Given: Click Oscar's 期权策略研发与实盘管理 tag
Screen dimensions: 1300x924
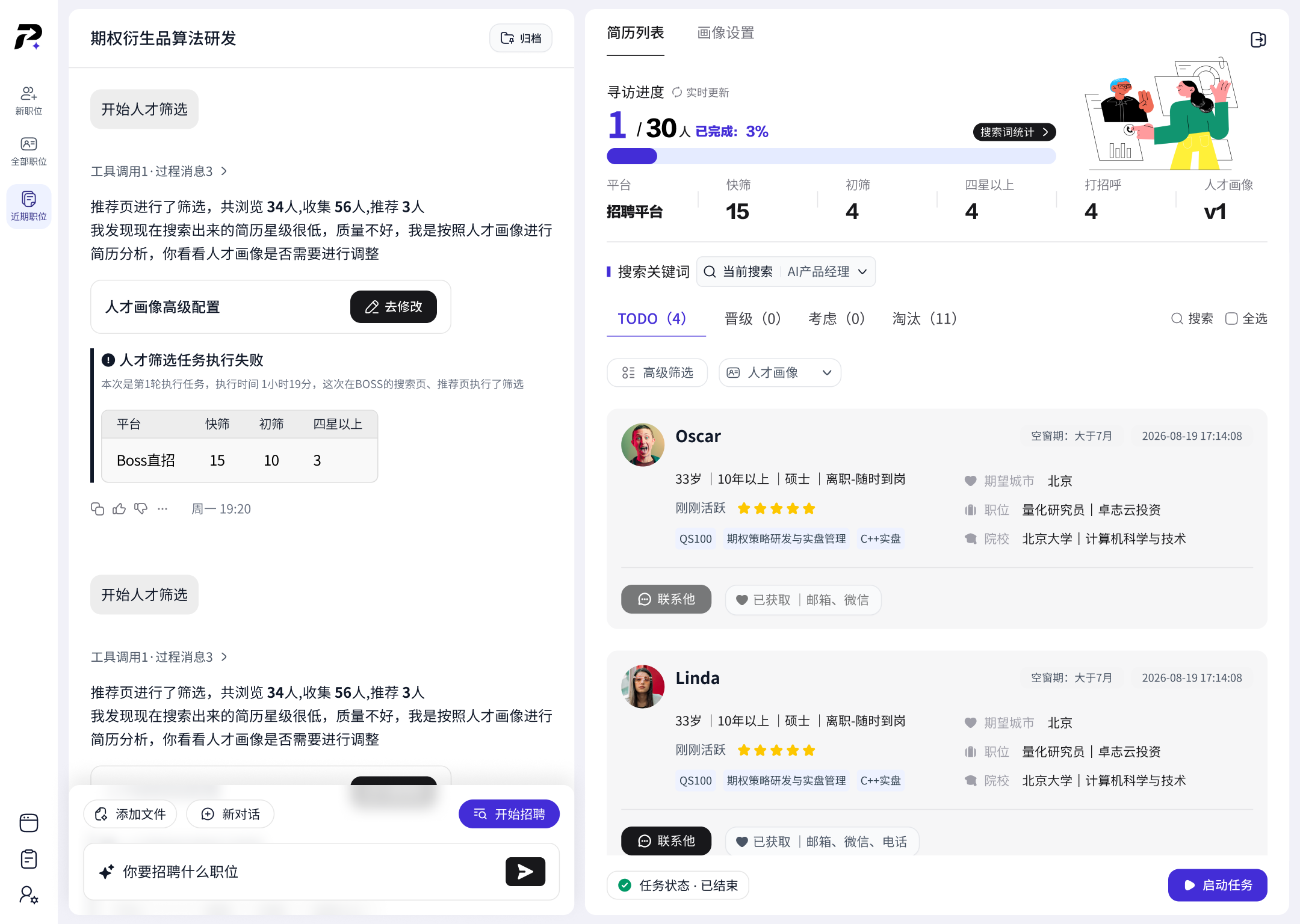Looking at the screenshot, I should tap(786, 539).
